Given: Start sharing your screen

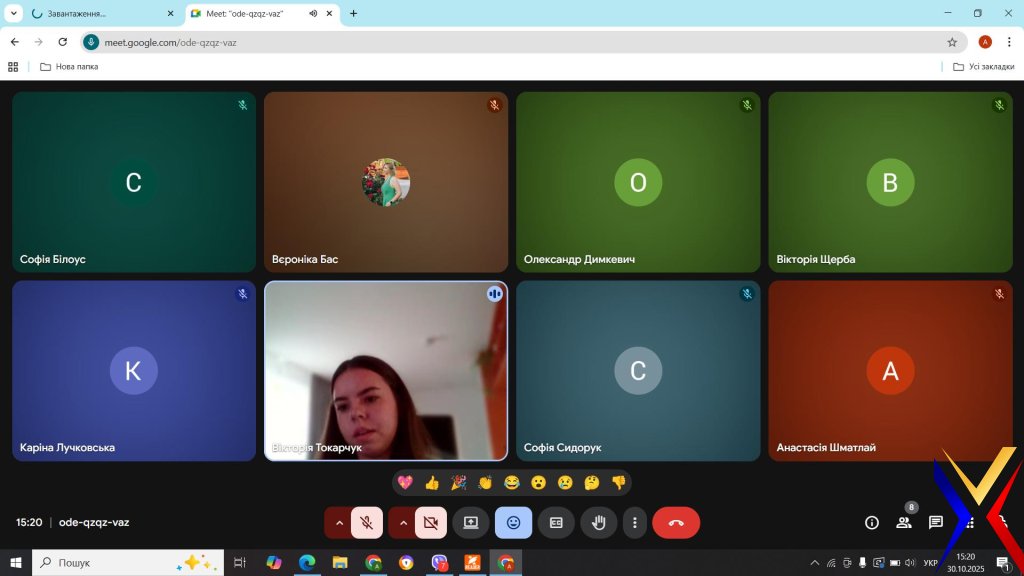Looking at the screenshot, I should coord(470,522).
